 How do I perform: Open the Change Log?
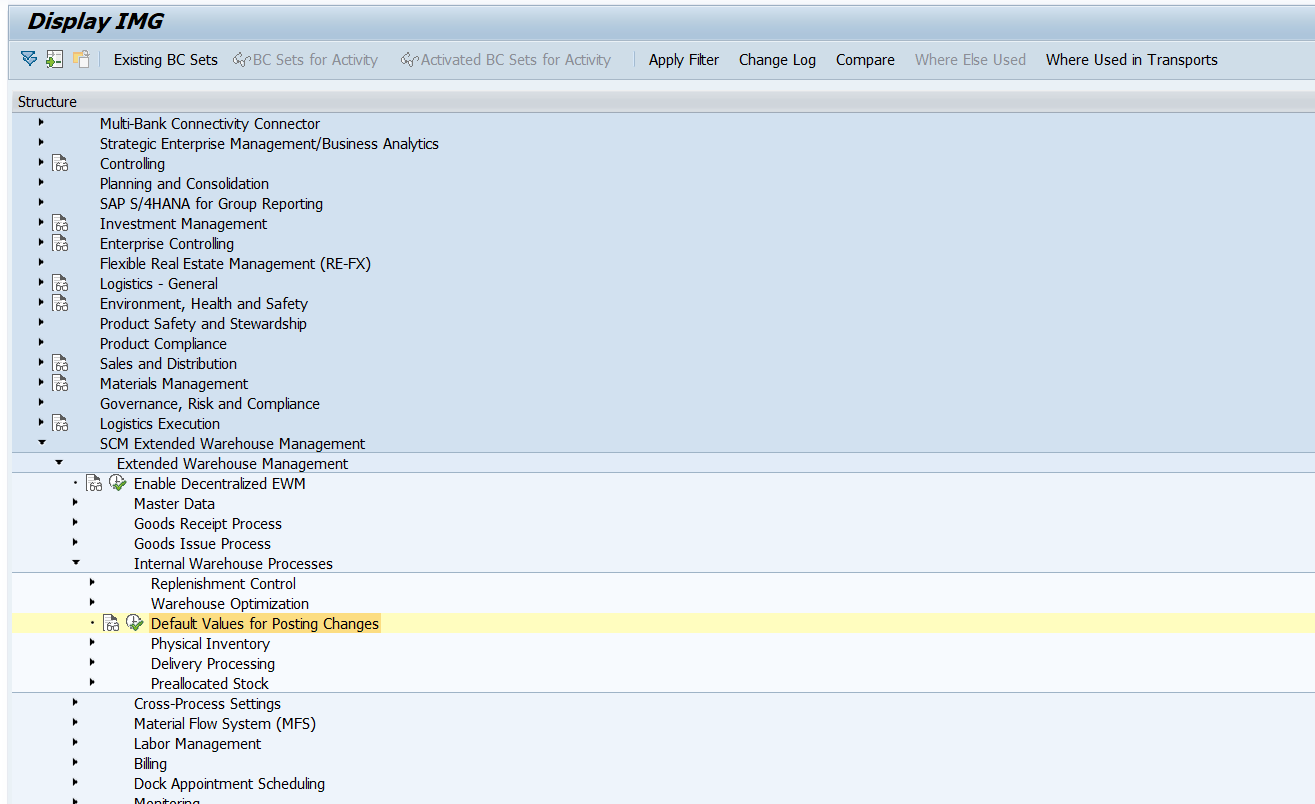(x=777, y=60)
